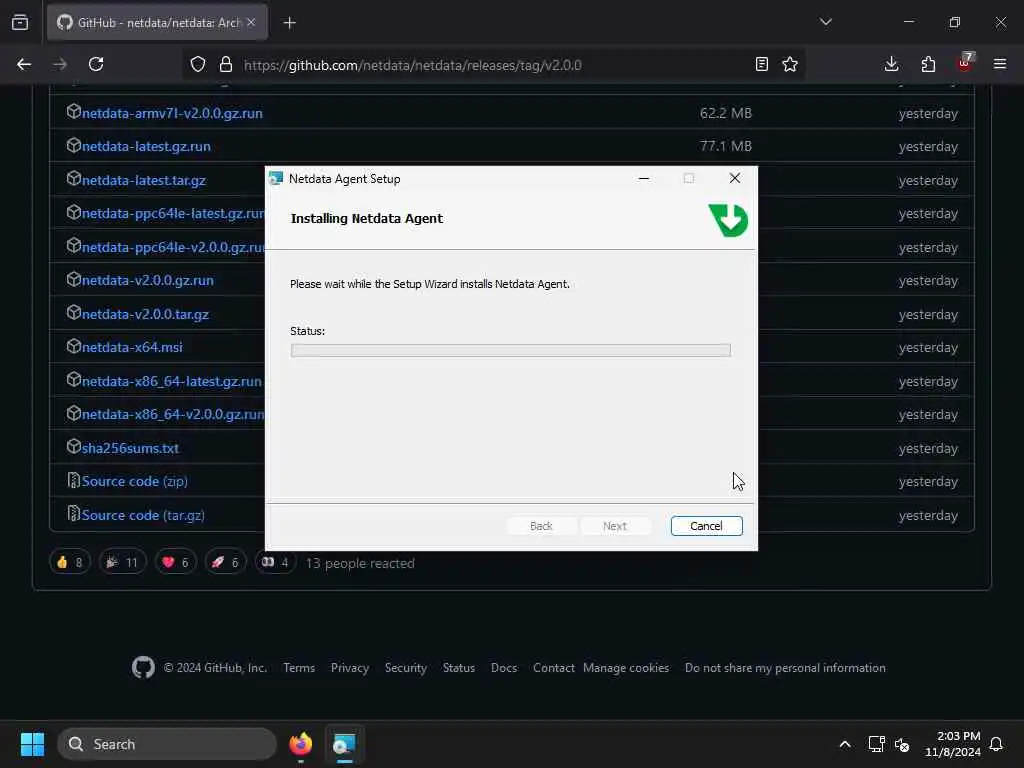Show hidden system tray icons

[844, 744]
